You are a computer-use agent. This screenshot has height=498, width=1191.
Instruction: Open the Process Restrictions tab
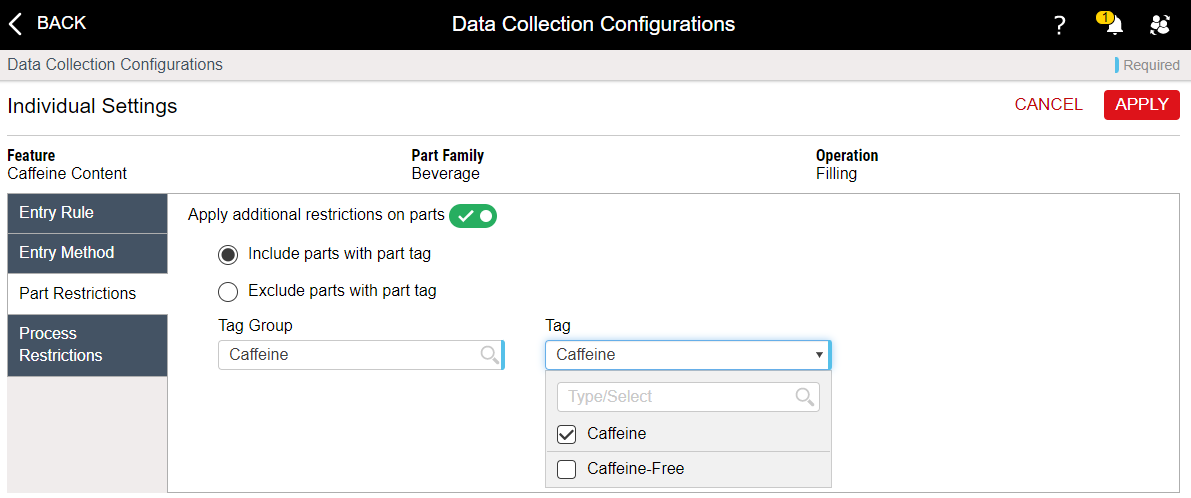87,345
